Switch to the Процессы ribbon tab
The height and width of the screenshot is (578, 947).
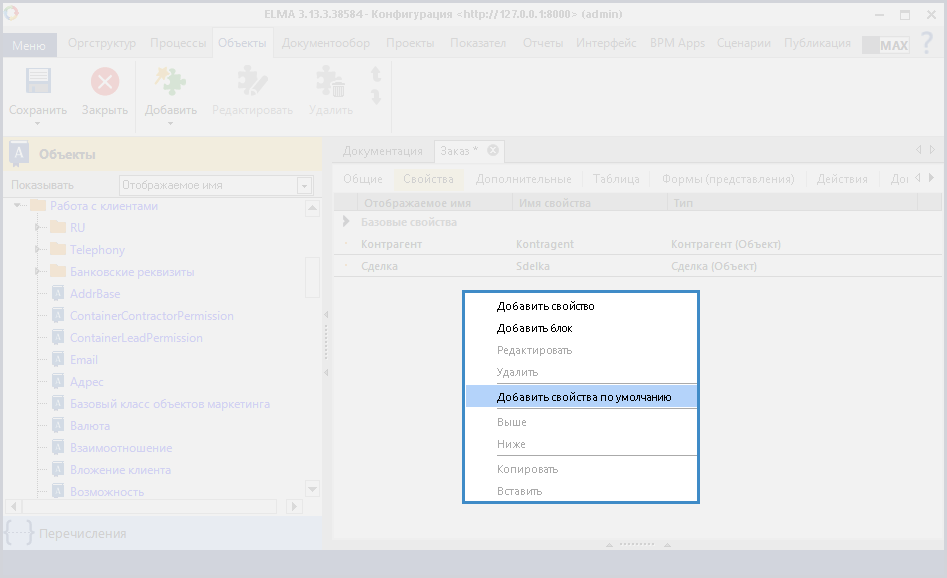(x=178, y=43)
